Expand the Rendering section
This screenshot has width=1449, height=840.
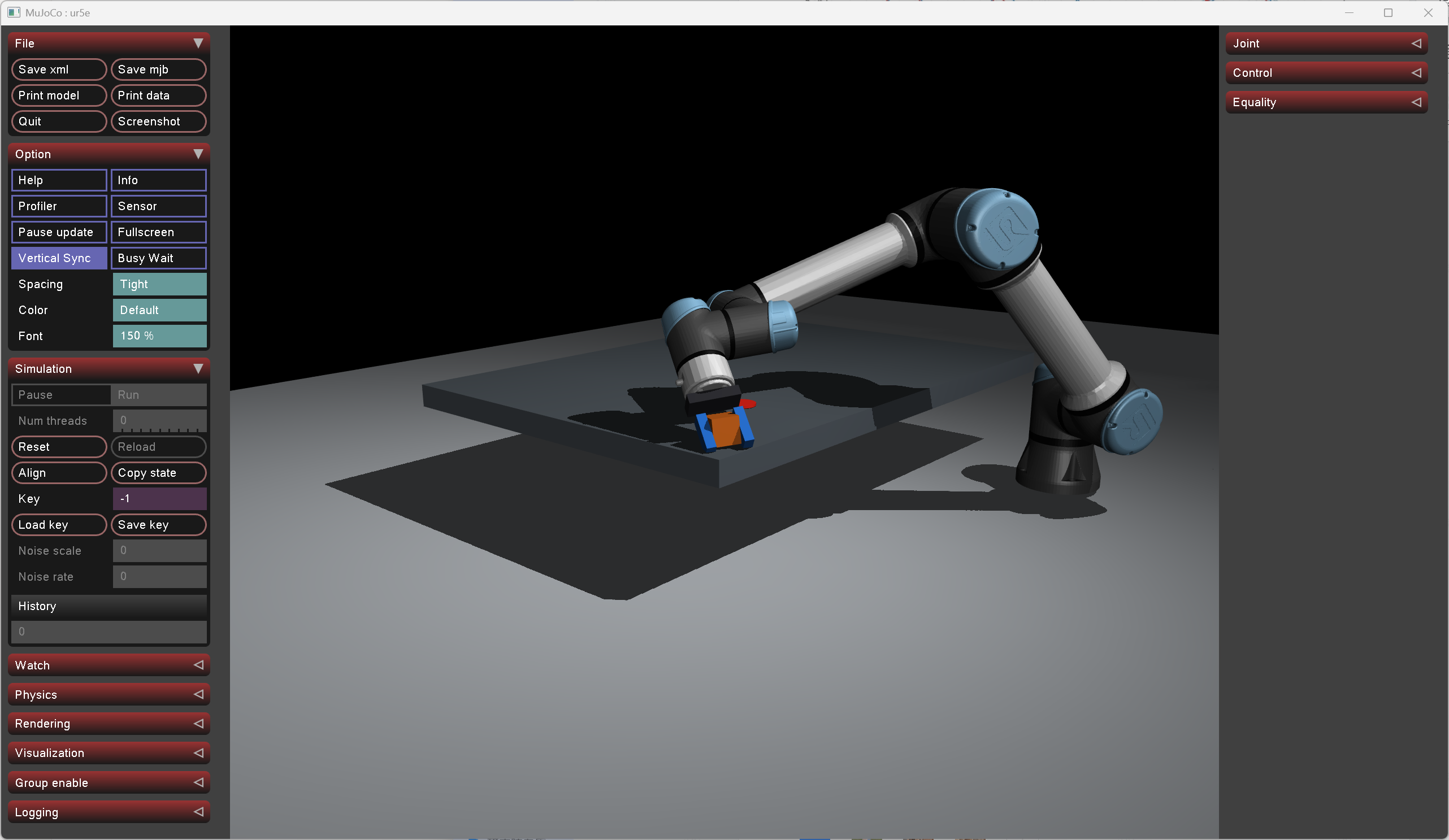coord(109,724)
